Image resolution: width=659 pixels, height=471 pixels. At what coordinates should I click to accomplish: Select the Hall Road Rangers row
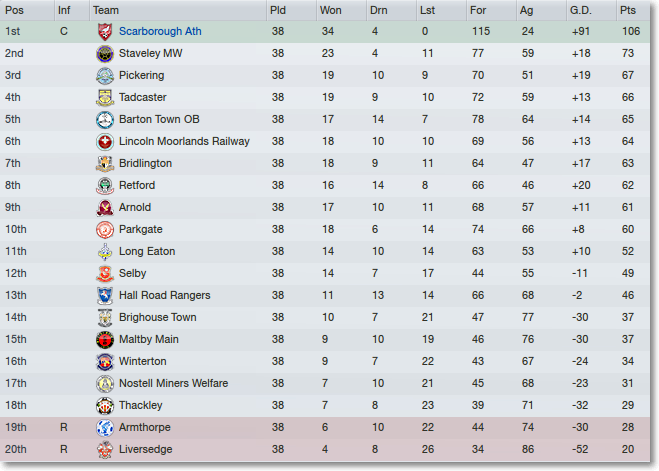[325, 295]
